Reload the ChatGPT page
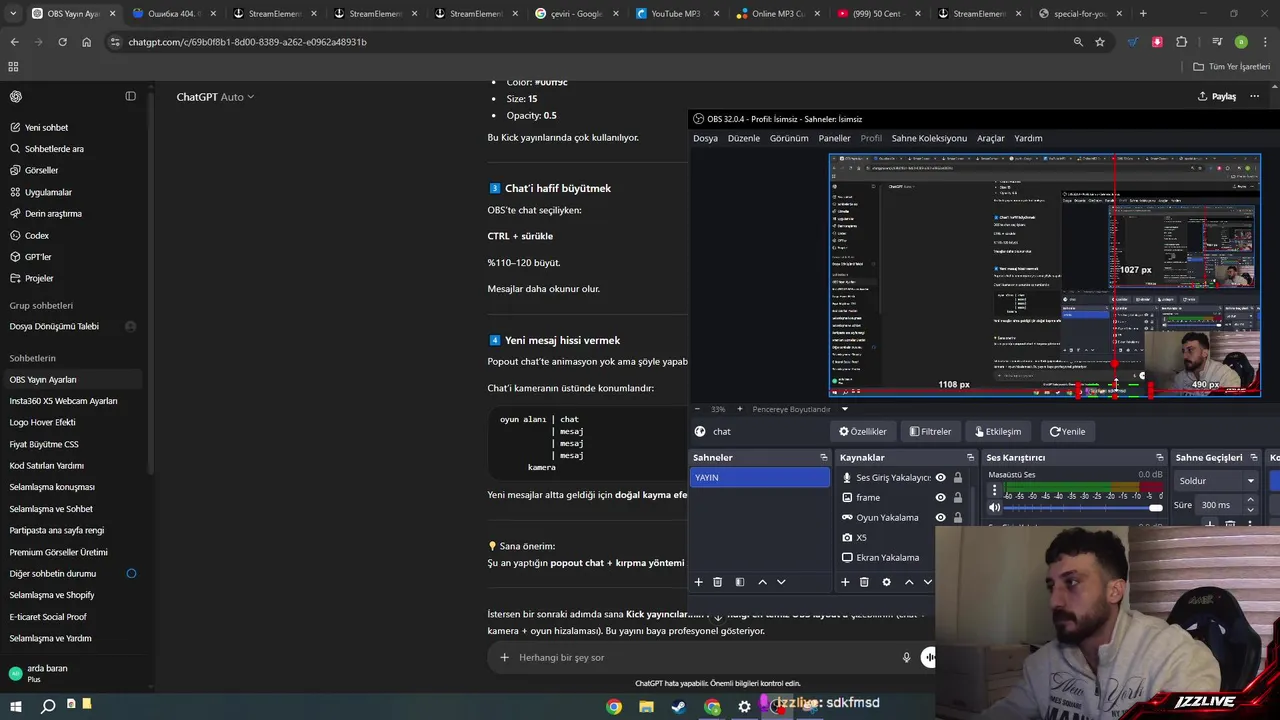The height and width of the screenshot is (720, 1280). click(x=62, y=42)
